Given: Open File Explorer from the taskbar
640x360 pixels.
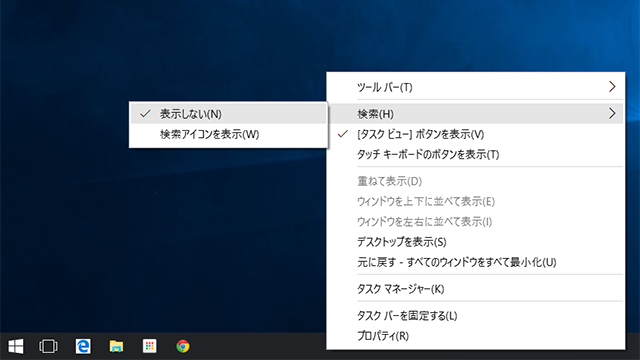Looking at the screenshot, I should 116,347.
